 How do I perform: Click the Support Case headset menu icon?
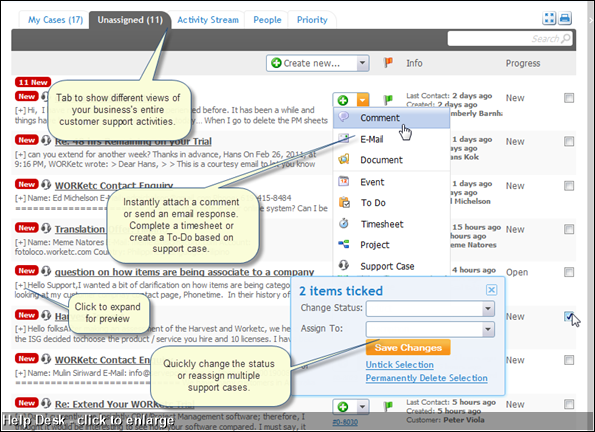coord(344,265)
